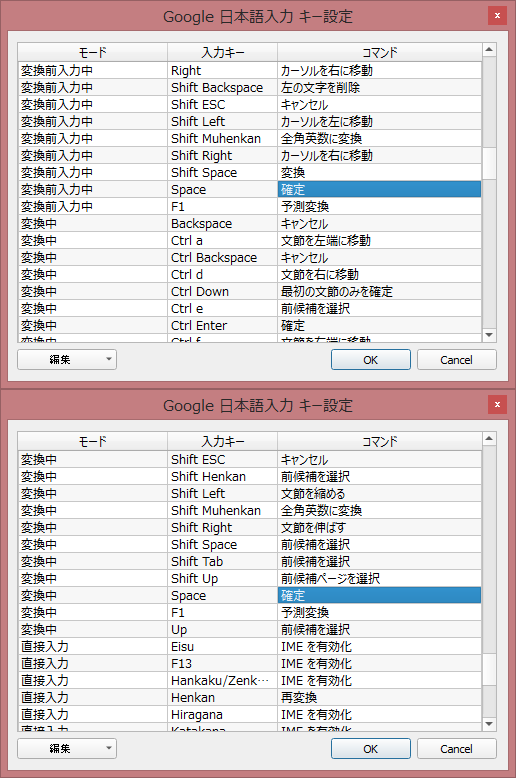Select highlighted 確定 cell in 変換中 Space row

click(x=380, y=595)
